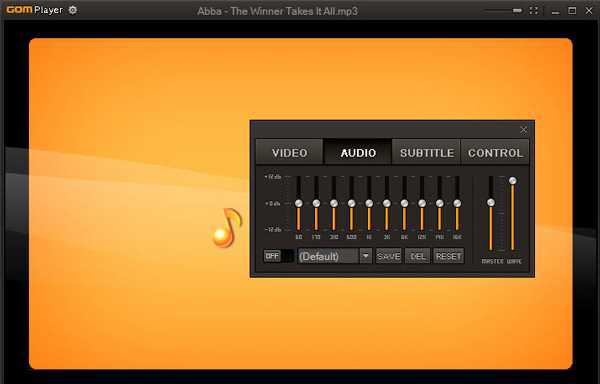Click the WAVE volume slider knob

(512, 181)
